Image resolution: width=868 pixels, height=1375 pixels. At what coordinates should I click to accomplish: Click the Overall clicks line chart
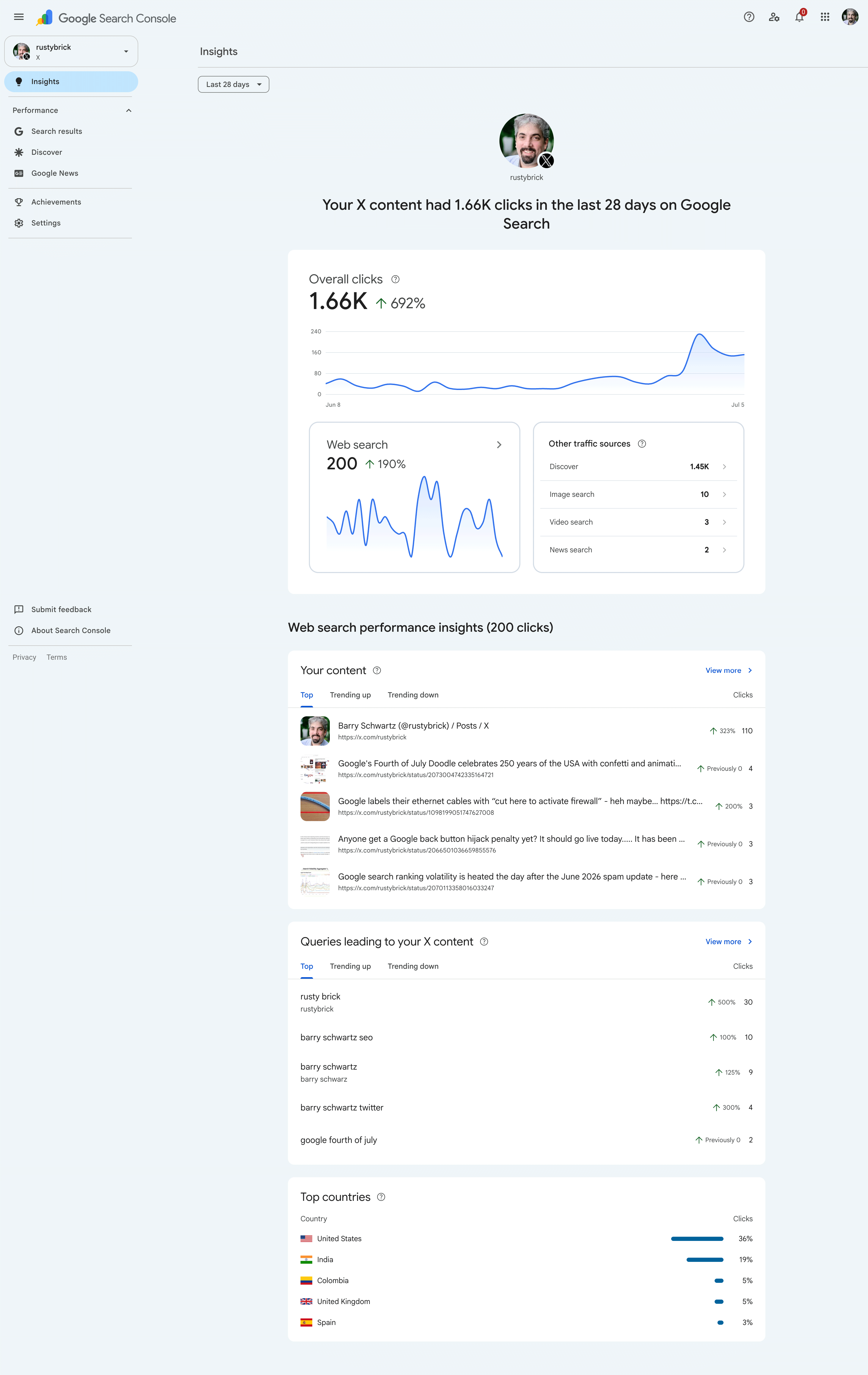click(x=535, y=363)
